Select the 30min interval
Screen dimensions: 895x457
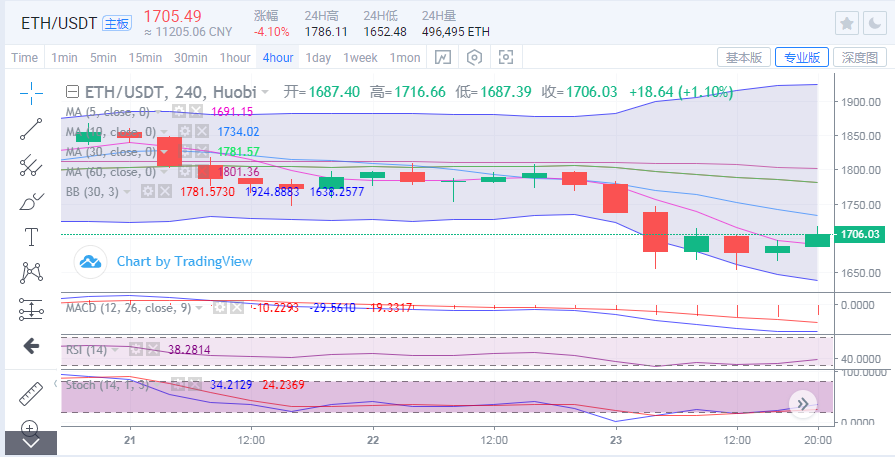[x=191, y=58]
